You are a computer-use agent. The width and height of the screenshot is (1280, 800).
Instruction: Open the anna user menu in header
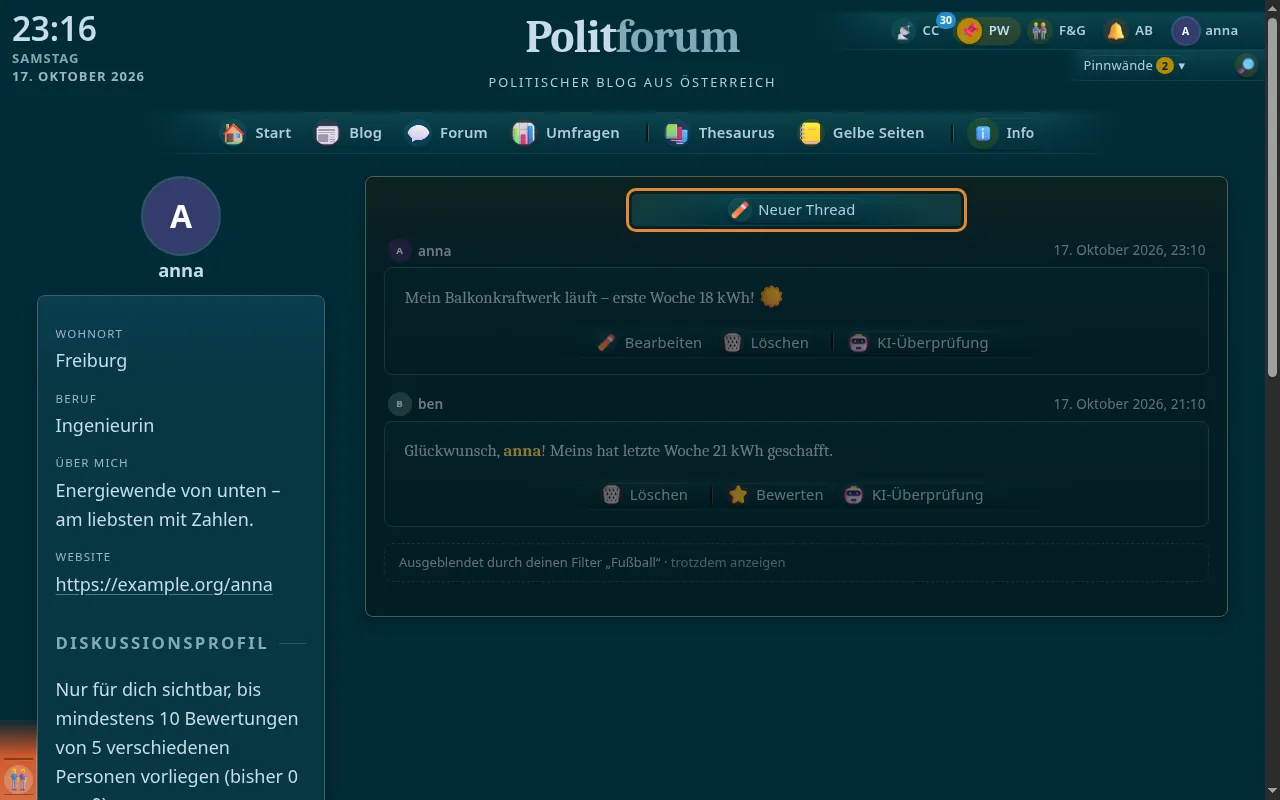click(1206, 31)
